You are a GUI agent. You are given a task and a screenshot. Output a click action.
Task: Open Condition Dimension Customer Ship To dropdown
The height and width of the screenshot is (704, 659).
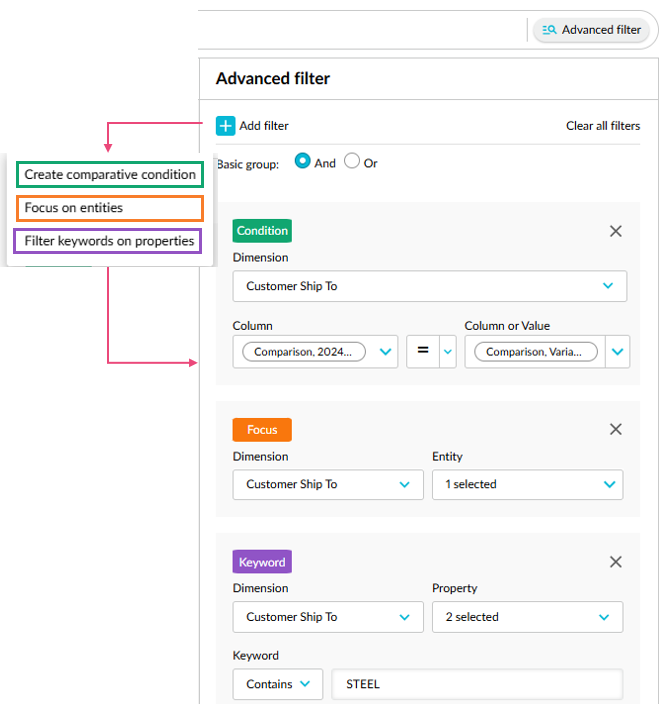(429, 286)
